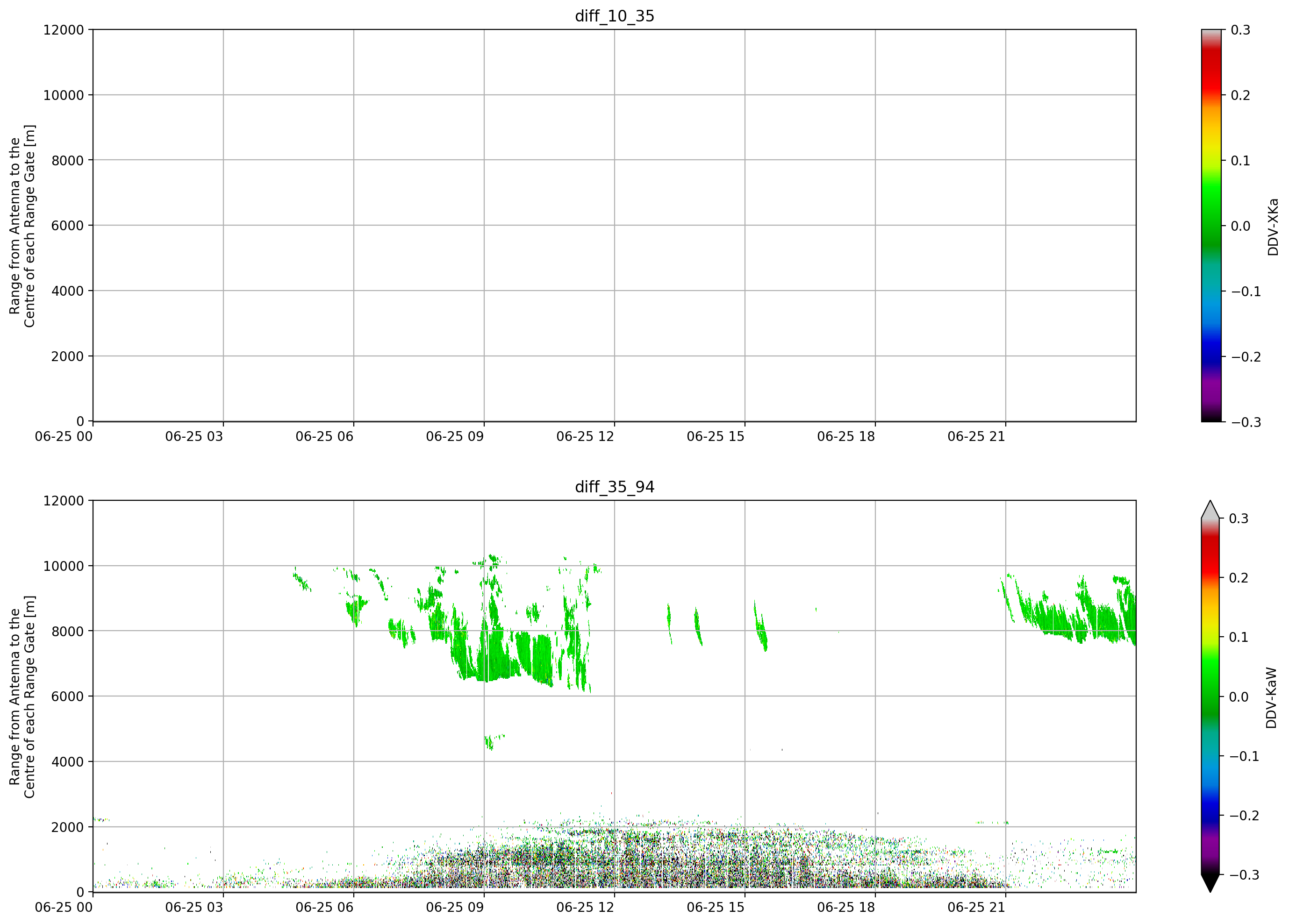Click the 06-25 18 time tick under diff_35_94

(x=846, y=907)
